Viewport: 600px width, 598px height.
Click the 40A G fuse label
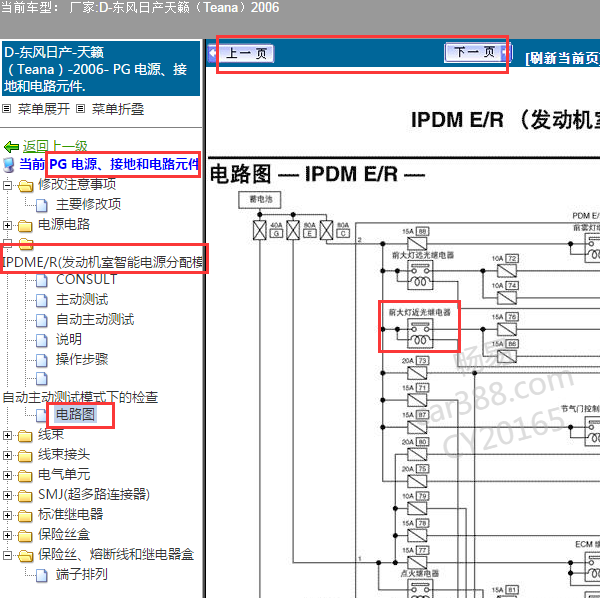276,230
